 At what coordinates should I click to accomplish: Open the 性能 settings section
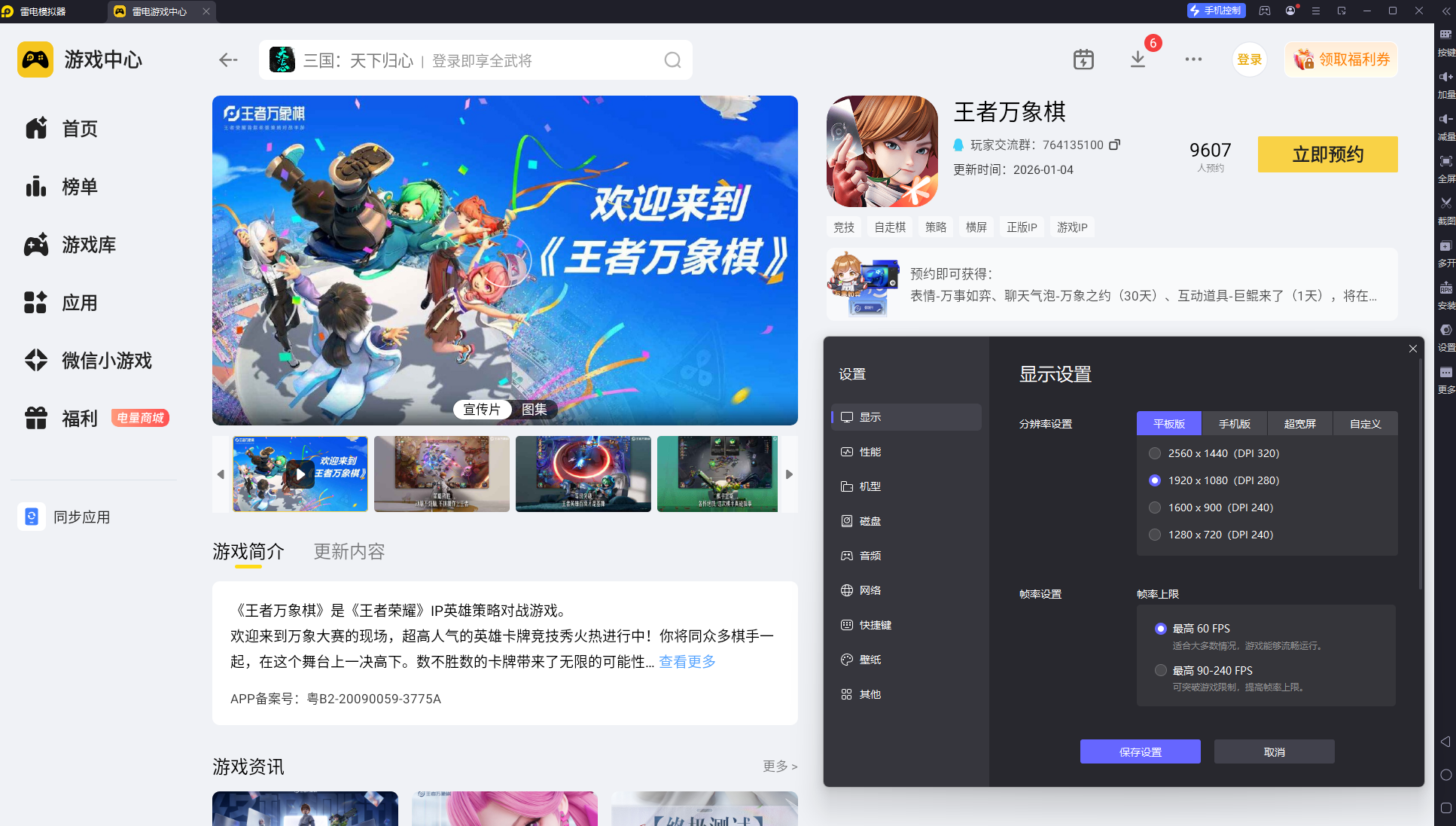coord(870,452)
